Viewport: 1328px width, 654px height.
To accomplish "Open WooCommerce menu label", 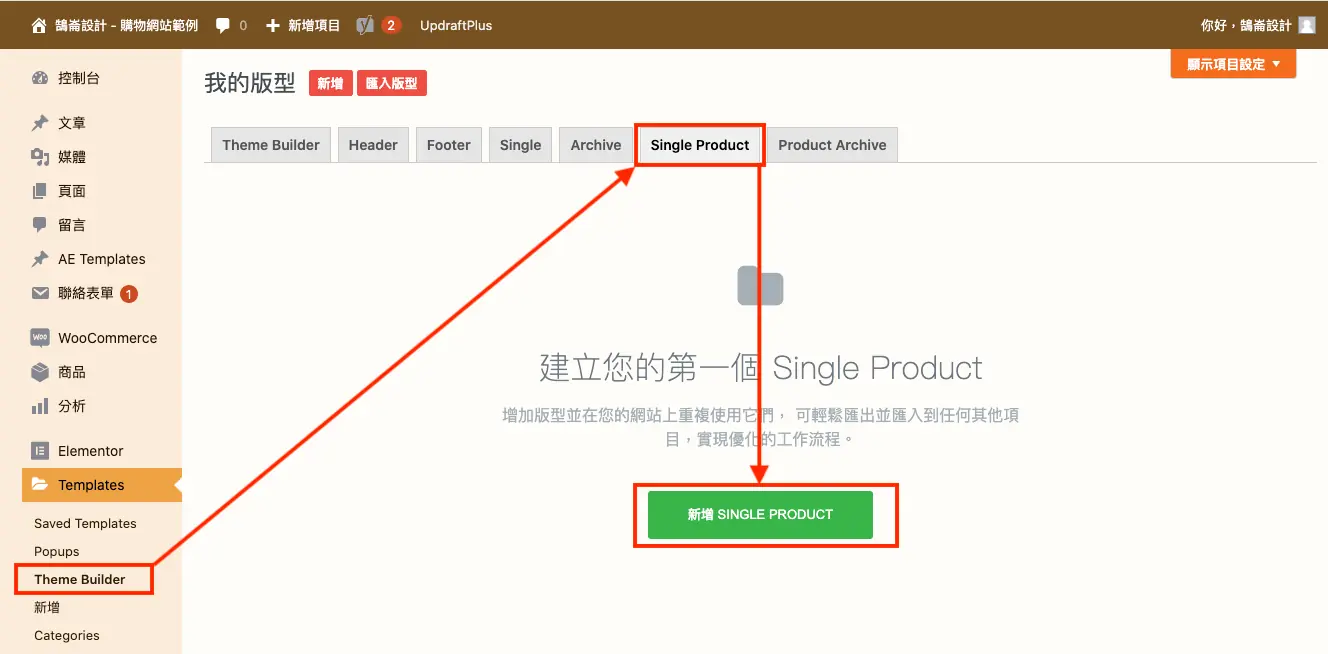I will [107, 338].
